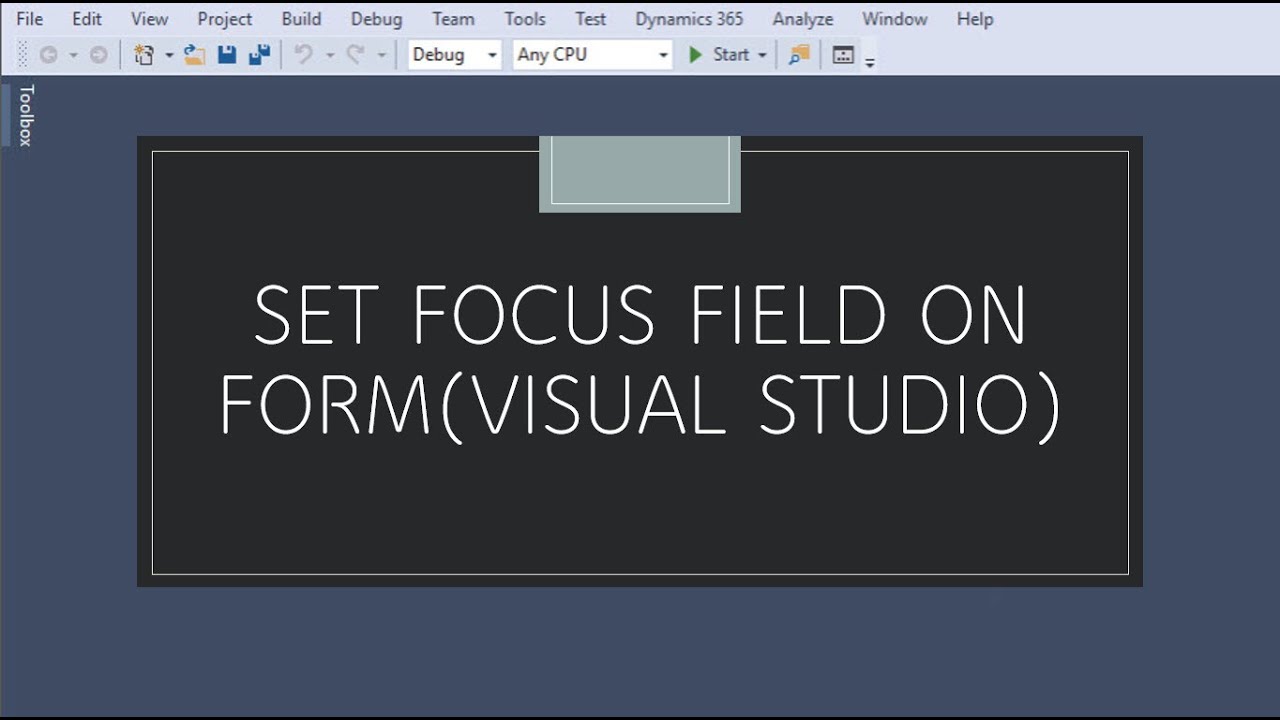Click the Navigate Forward icon
Image resolution: width=1280 pixels, height=720 pixels.
(98, 55)
